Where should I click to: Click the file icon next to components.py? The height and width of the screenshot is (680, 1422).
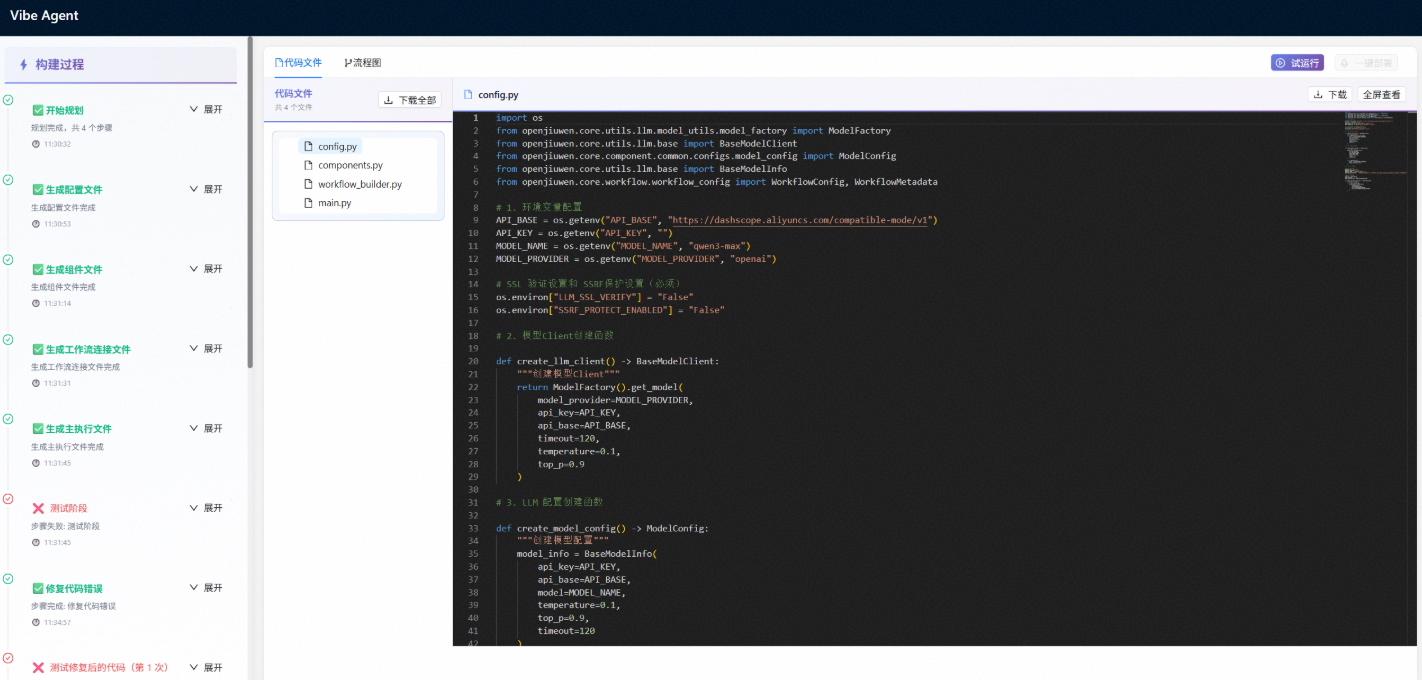[309, 165]
